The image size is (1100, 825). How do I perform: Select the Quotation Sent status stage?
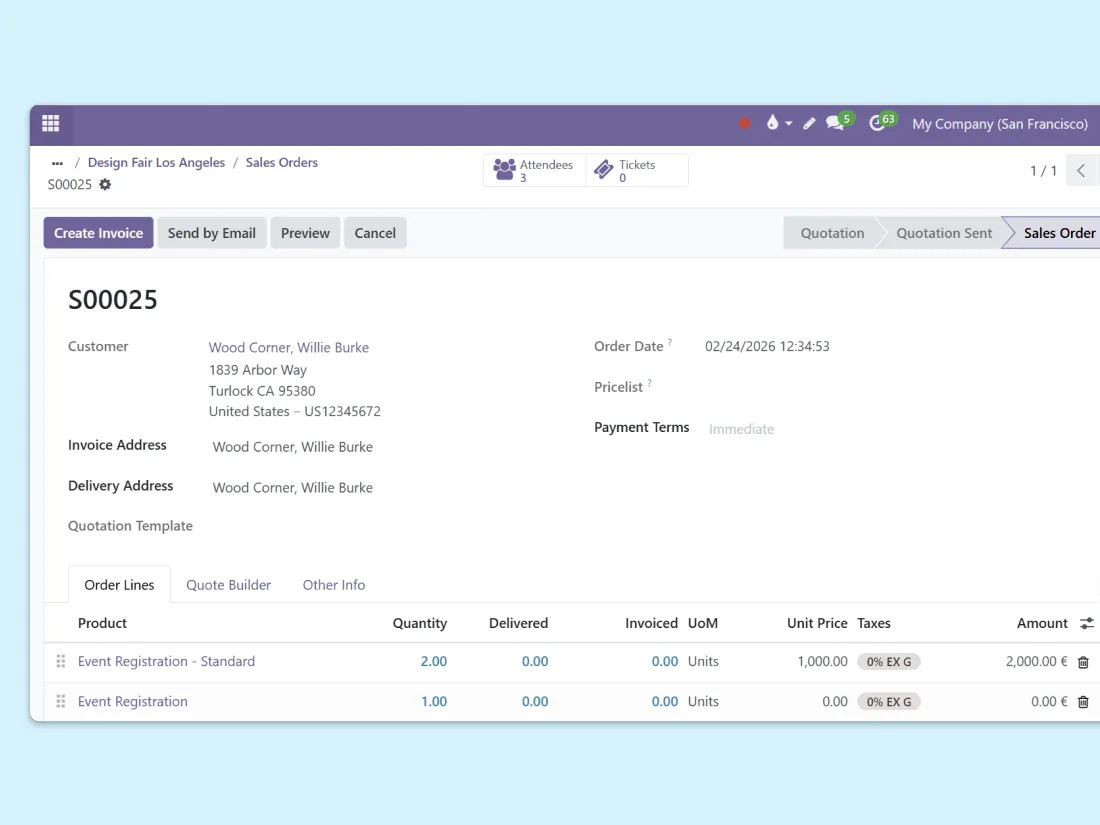point(943,233)
